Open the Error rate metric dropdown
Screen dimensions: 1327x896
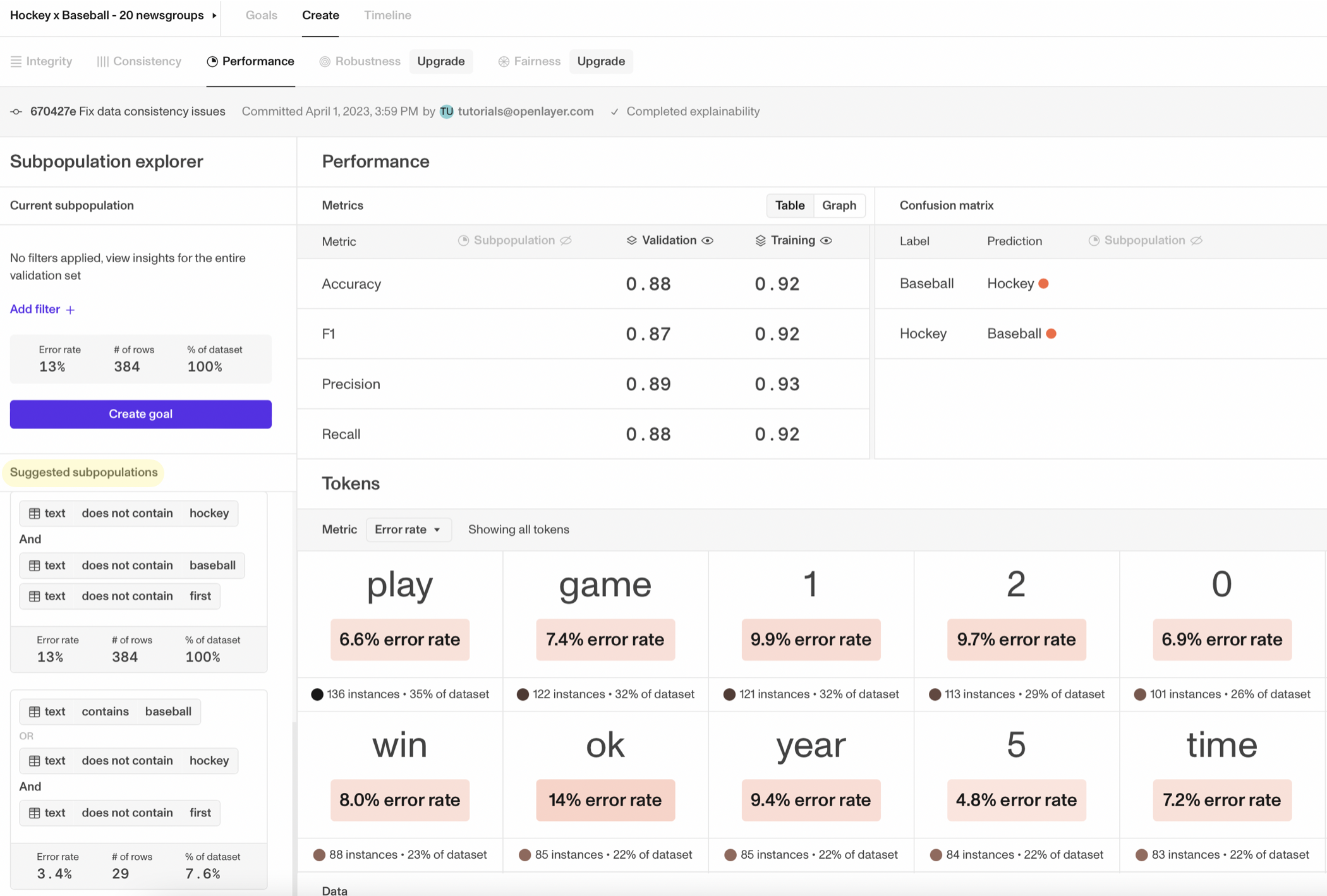tap(408, 530)
